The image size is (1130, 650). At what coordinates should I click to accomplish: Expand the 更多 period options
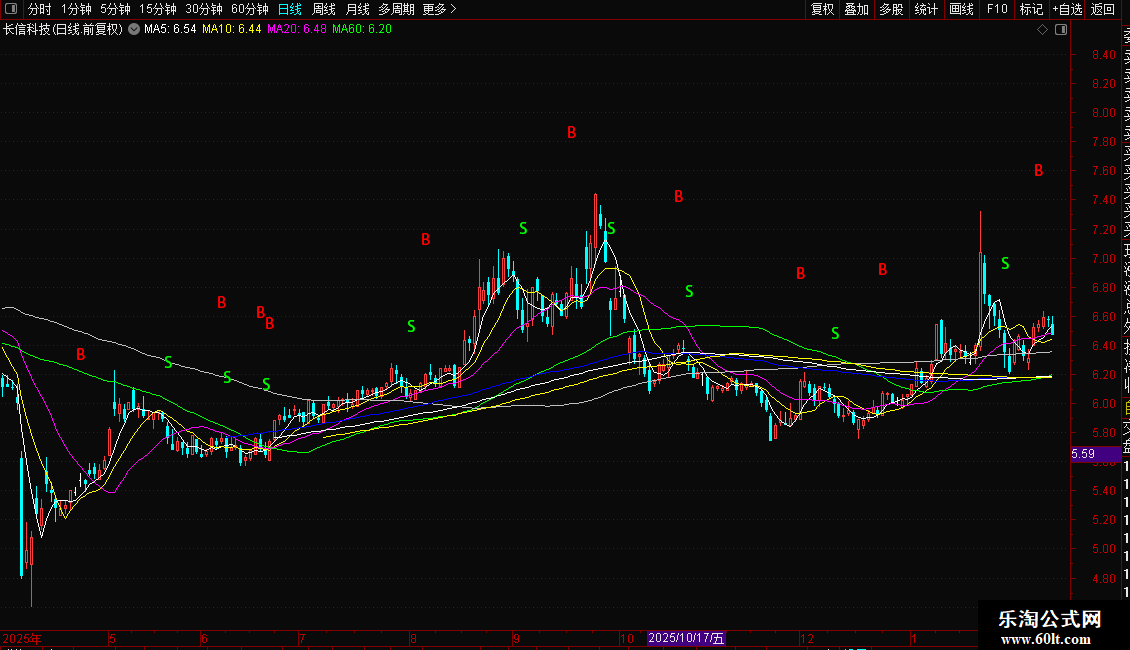(x=439, y=9)
